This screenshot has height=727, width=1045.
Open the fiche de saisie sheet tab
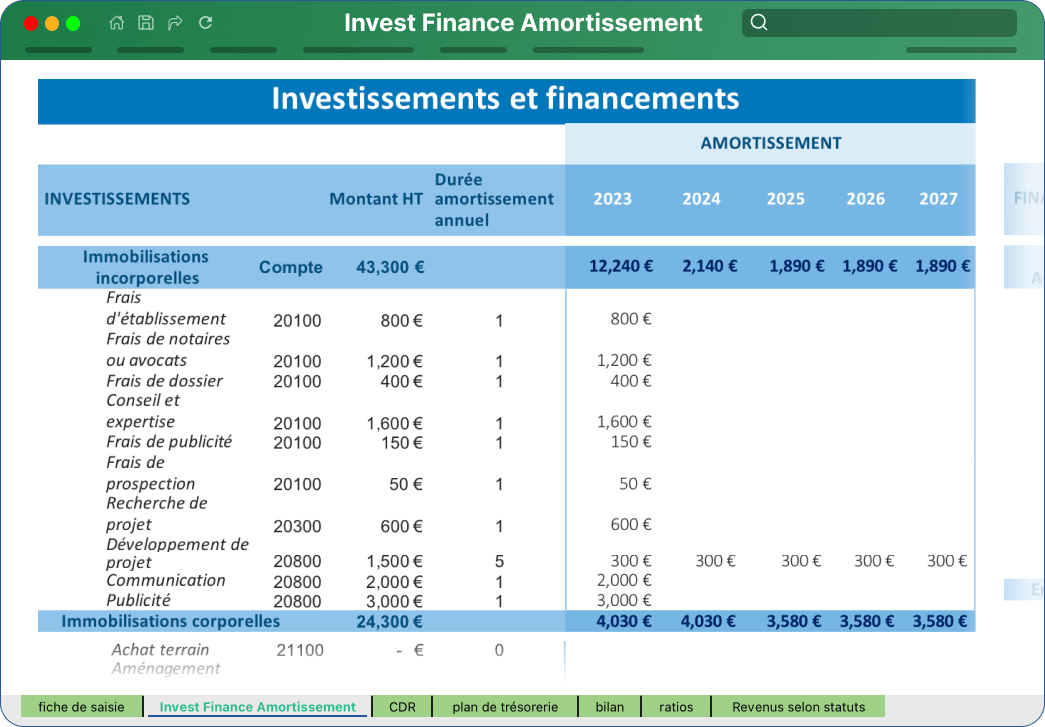(x=81, y=707)
